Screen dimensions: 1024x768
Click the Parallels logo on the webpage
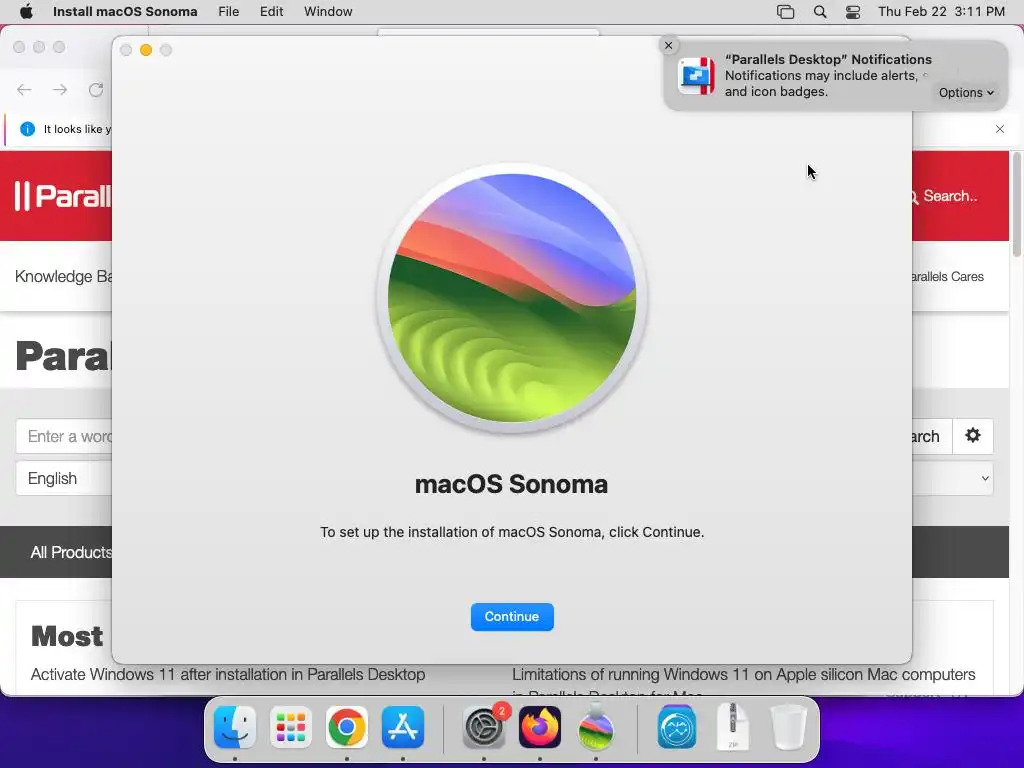click(63, 196)
